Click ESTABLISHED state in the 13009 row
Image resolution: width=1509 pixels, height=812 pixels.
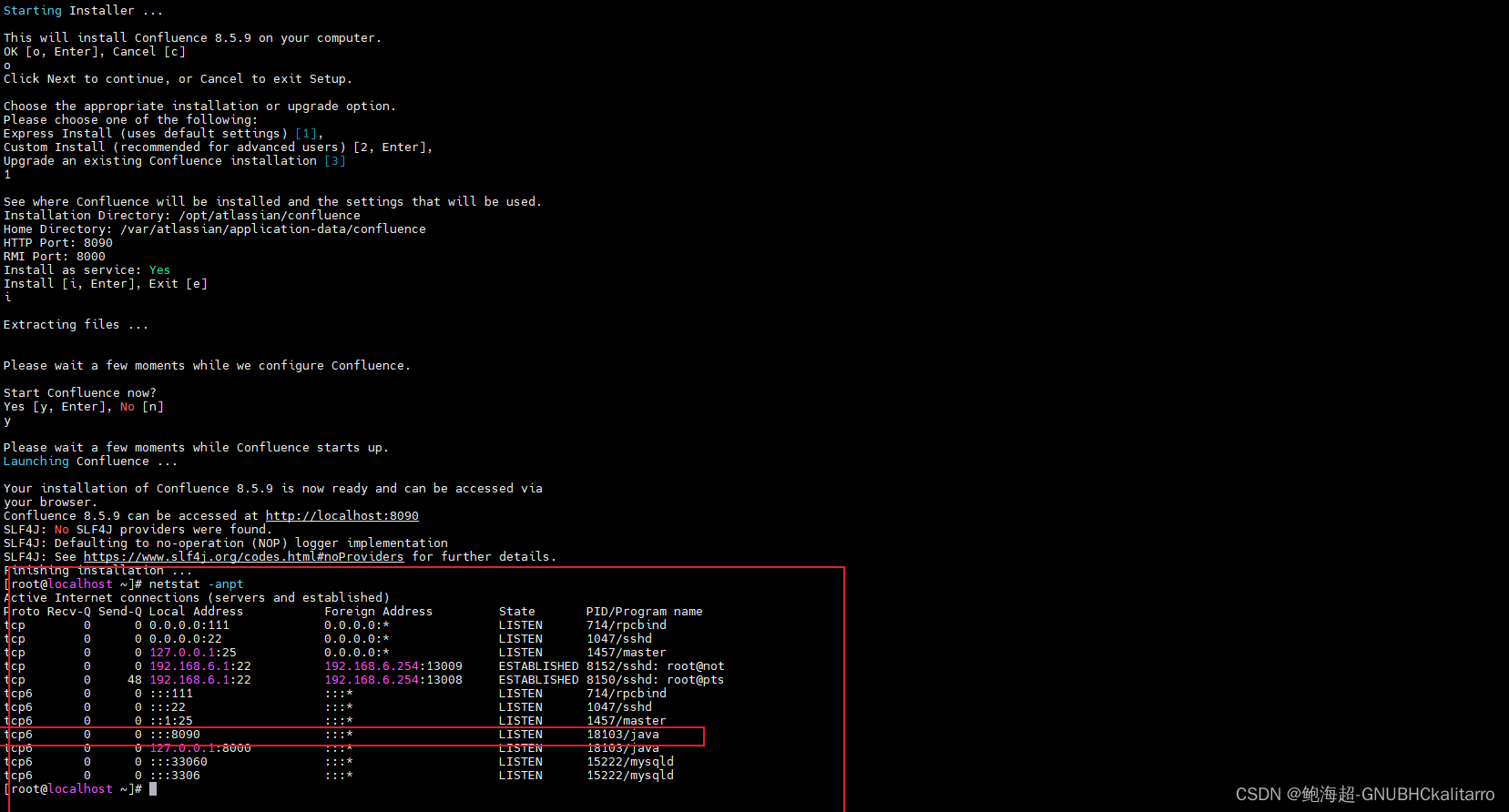(539, 665)
